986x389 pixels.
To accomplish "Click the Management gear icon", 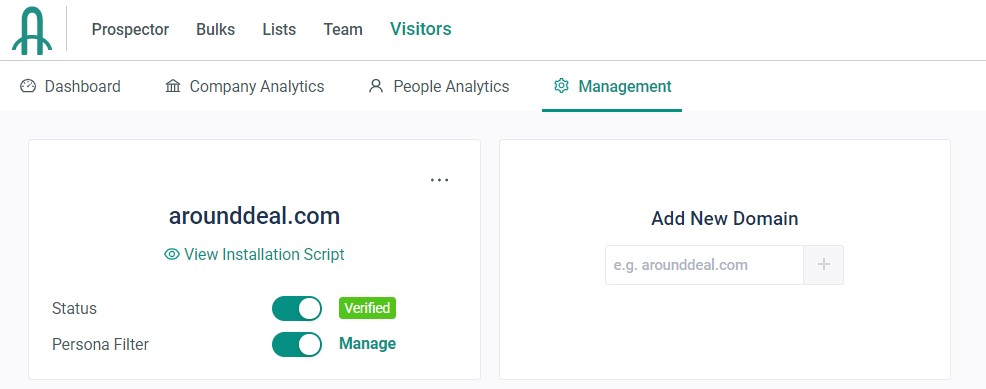I will pyautogui.click(x=561, y=86).
